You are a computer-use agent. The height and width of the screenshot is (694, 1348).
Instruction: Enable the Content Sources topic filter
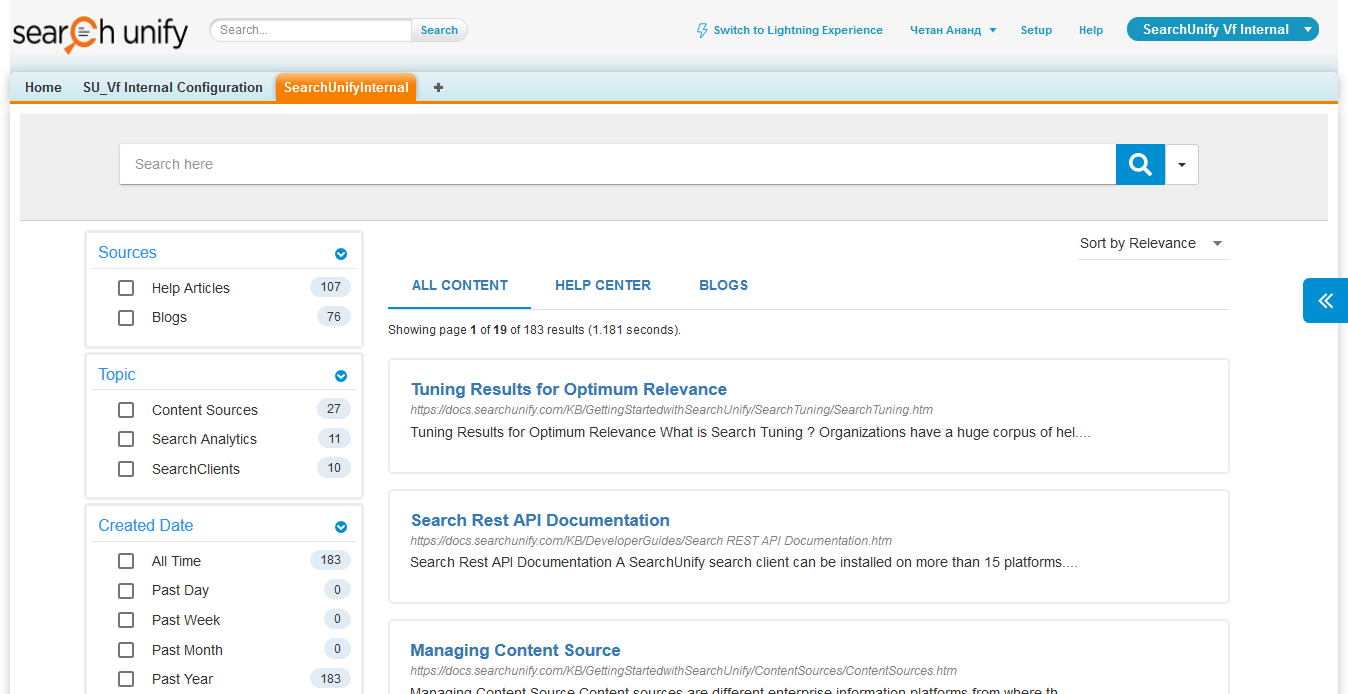click(126, 410)
